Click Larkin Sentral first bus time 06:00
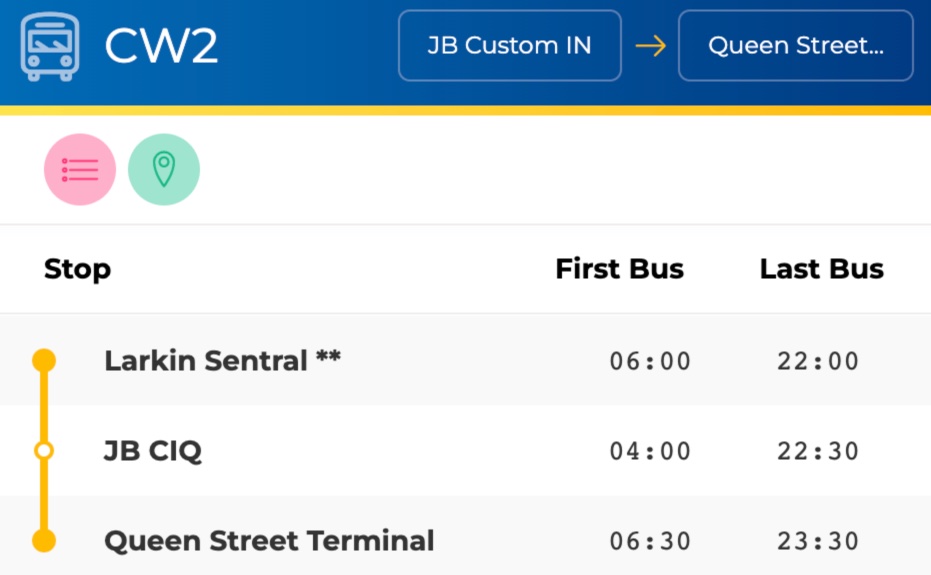 650,361
